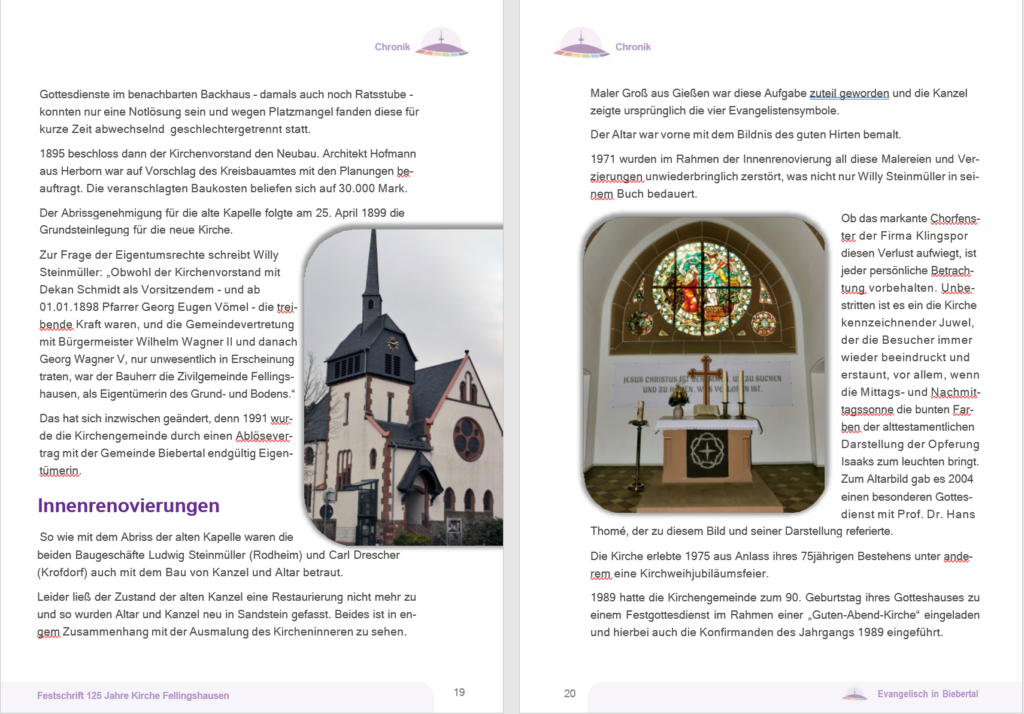The height and width of the screenshot is (714, 1024).
Task: Click the name 'Prof. Dr. Hans' in the text
Action: coord(936,514)
